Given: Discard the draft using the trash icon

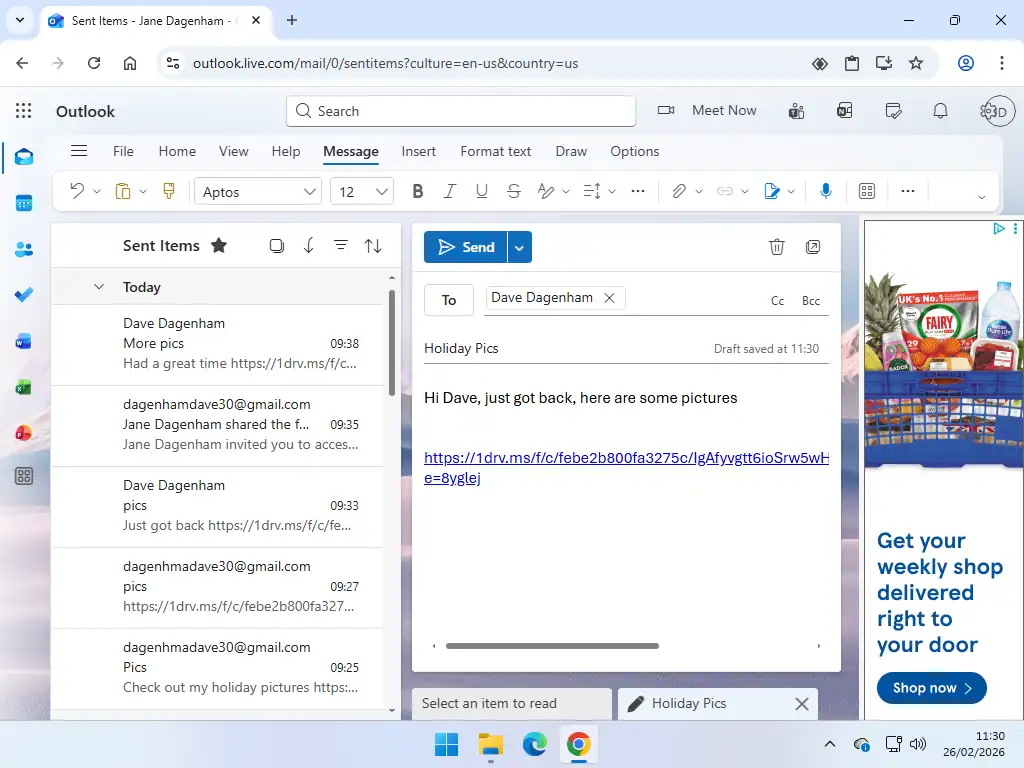Looking at the screenshot, I should [x=777, y=246].
